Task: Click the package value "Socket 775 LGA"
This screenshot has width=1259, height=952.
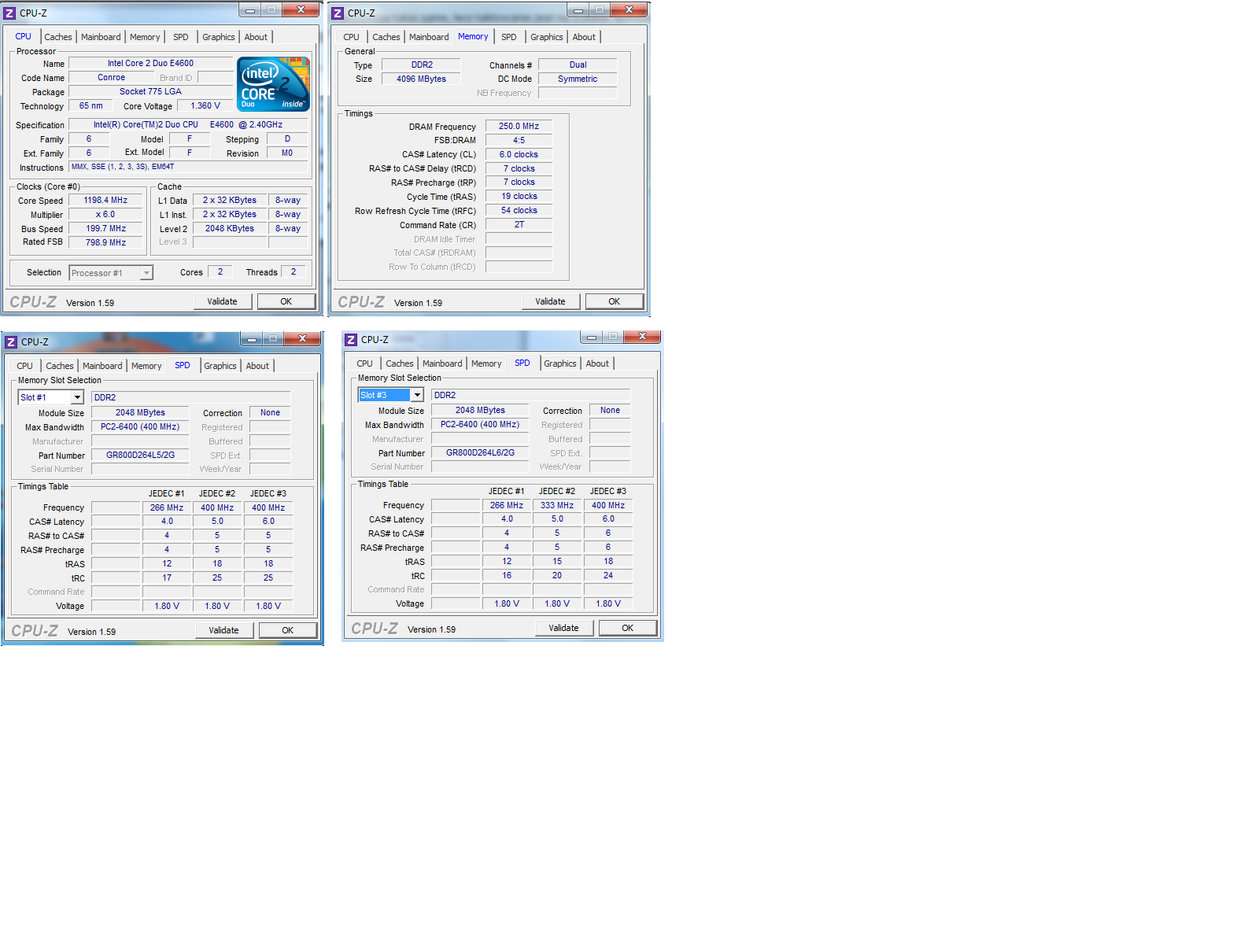Action: click(150, 92)
